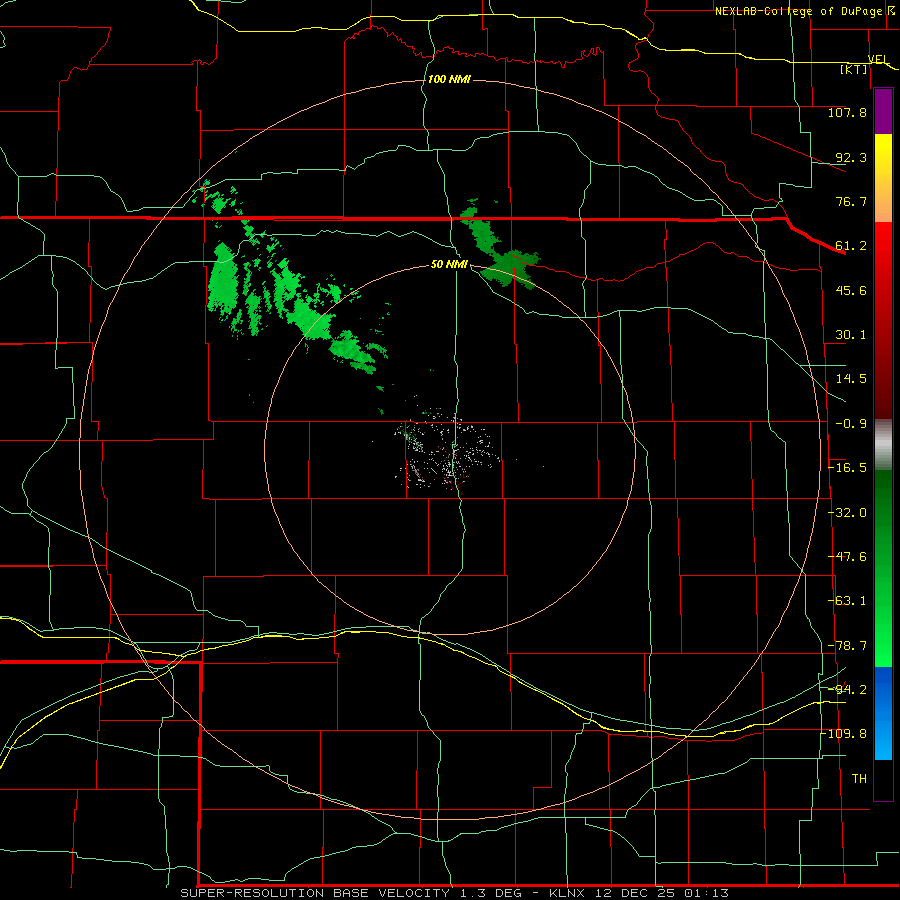Select the 92.3 legend value

click(851, 157)
